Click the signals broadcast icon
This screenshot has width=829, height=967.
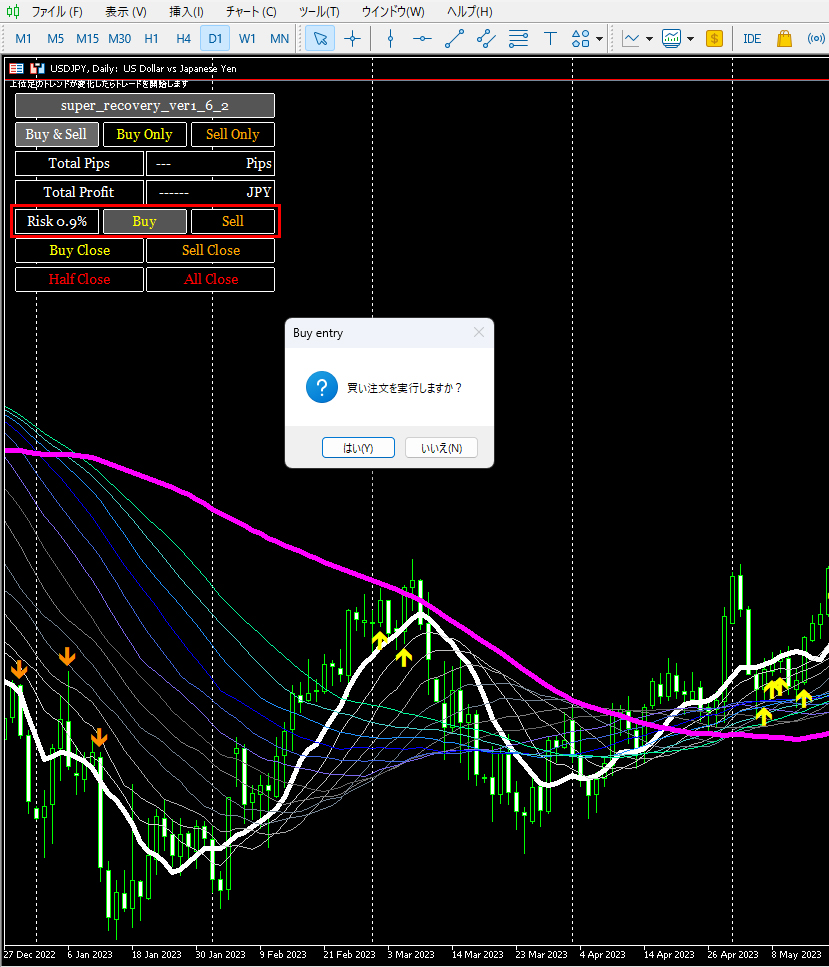click(816, 39)
